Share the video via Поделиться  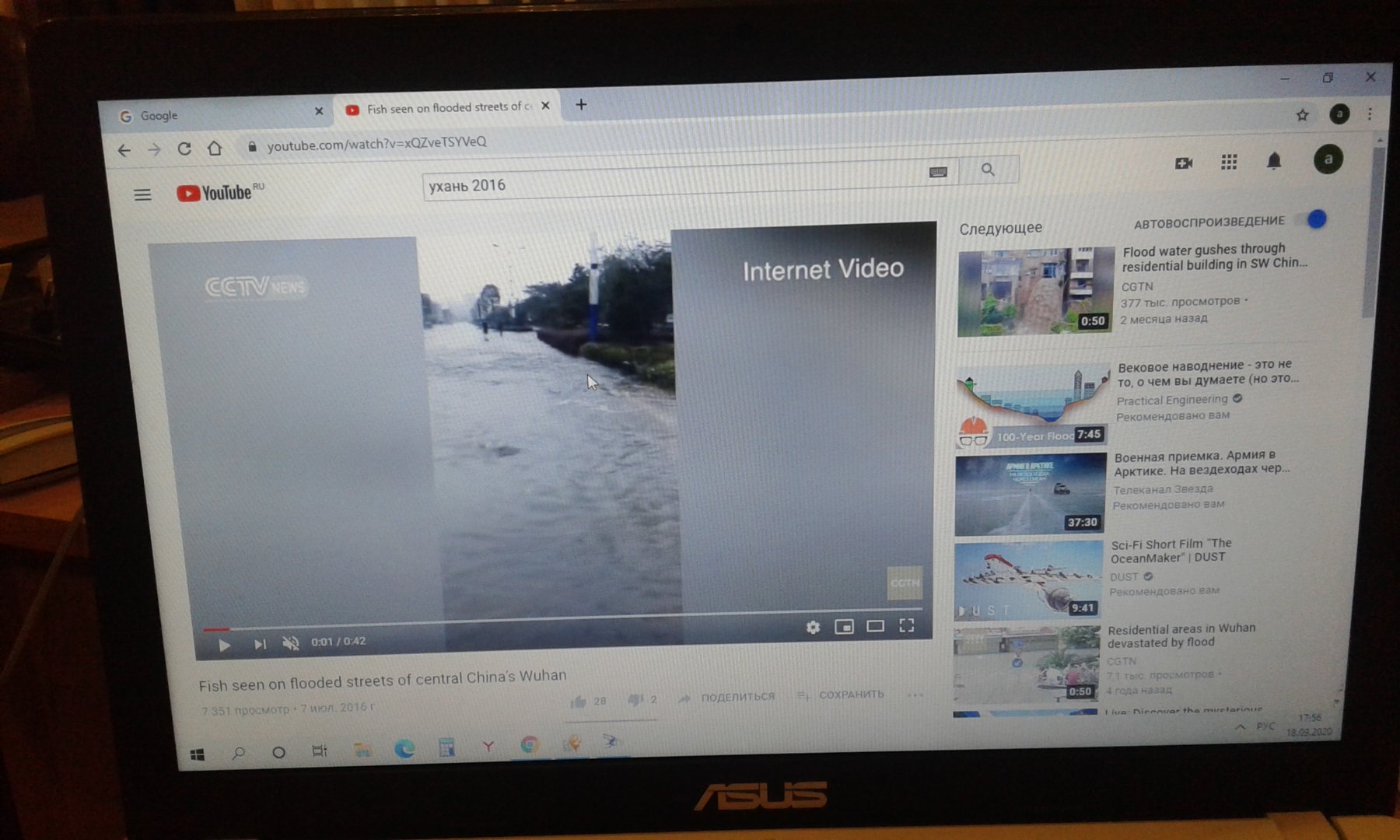pyautogui.click(x=726, y=698)
